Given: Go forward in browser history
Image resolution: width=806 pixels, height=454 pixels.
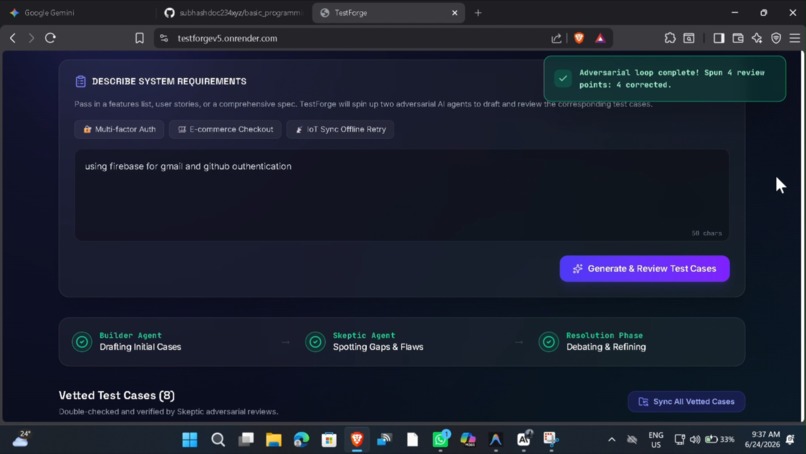Looking at the screenshot, I should coord(31,38).
